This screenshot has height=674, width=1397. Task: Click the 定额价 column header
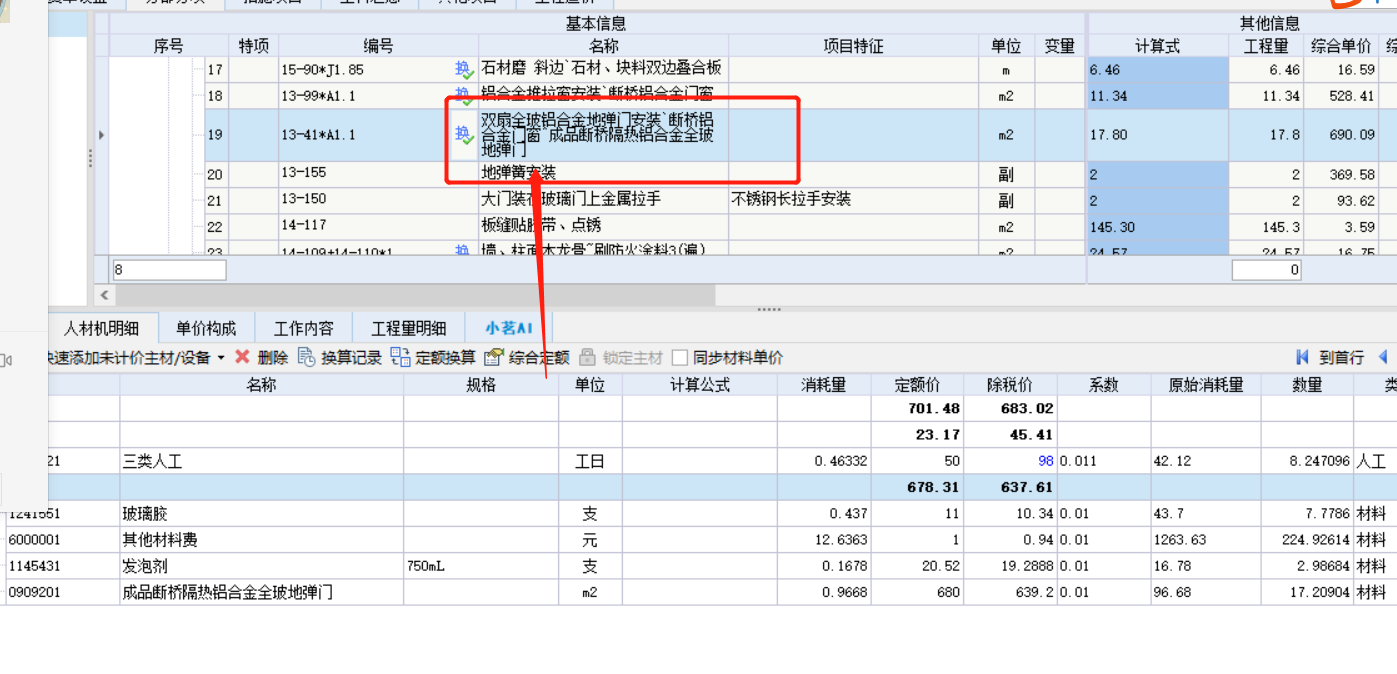tap(917, 384)
